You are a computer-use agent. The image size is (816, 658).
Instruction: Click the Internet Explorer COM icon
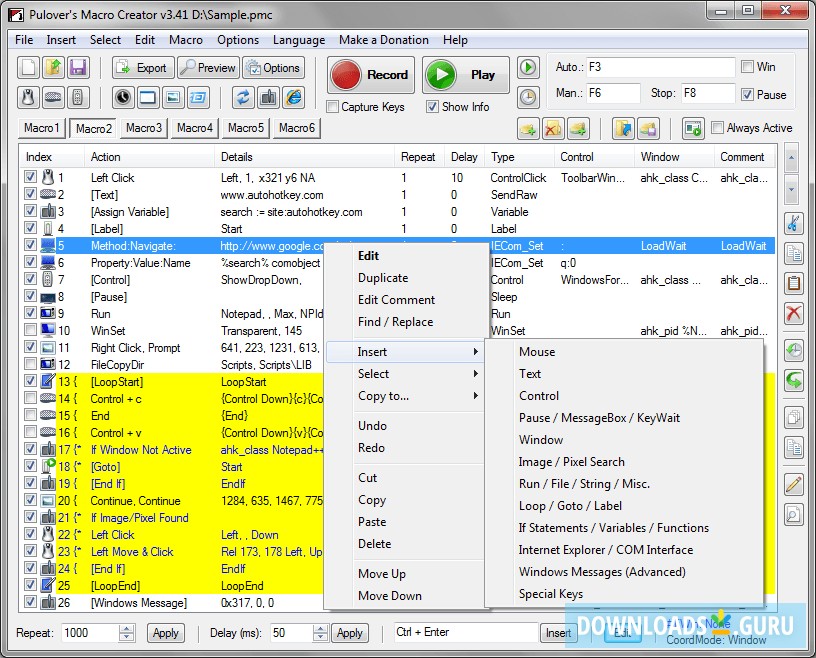coord(294,97)
